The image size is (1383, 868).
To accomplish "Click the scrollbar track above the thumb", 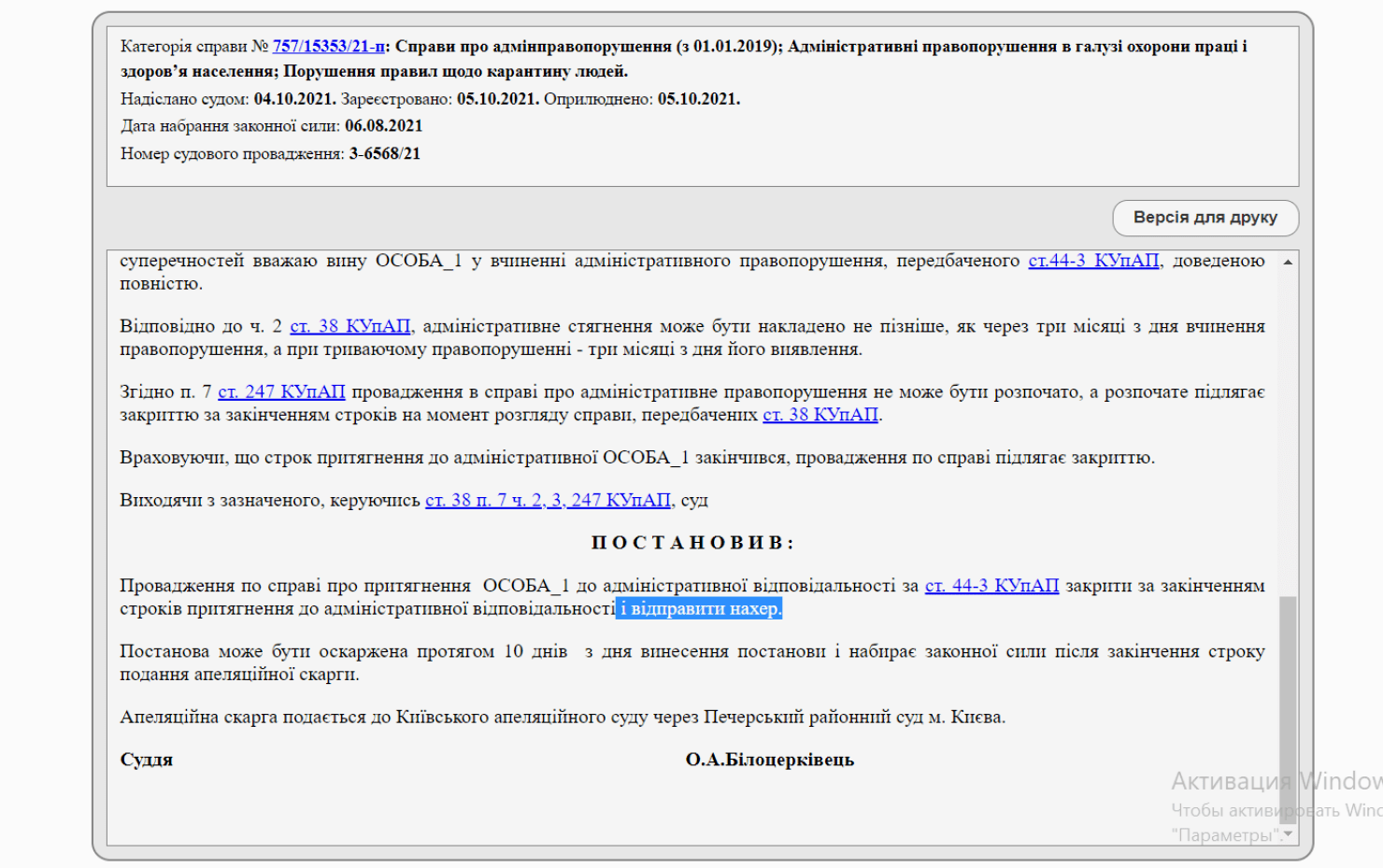I will click(x=1288, y=420).
